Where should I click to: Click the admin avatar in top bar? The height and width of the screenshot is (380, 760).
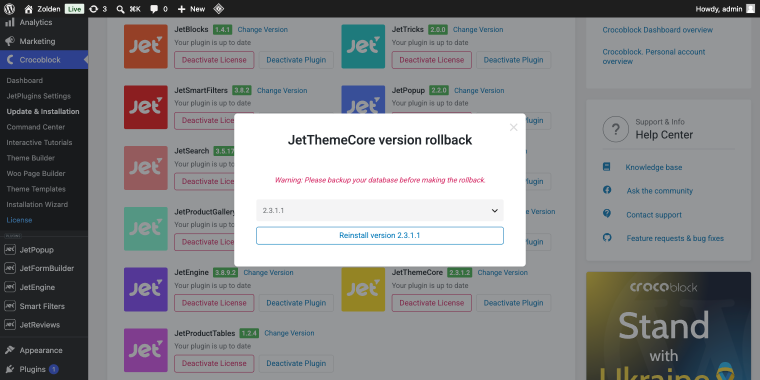point(750,9)
